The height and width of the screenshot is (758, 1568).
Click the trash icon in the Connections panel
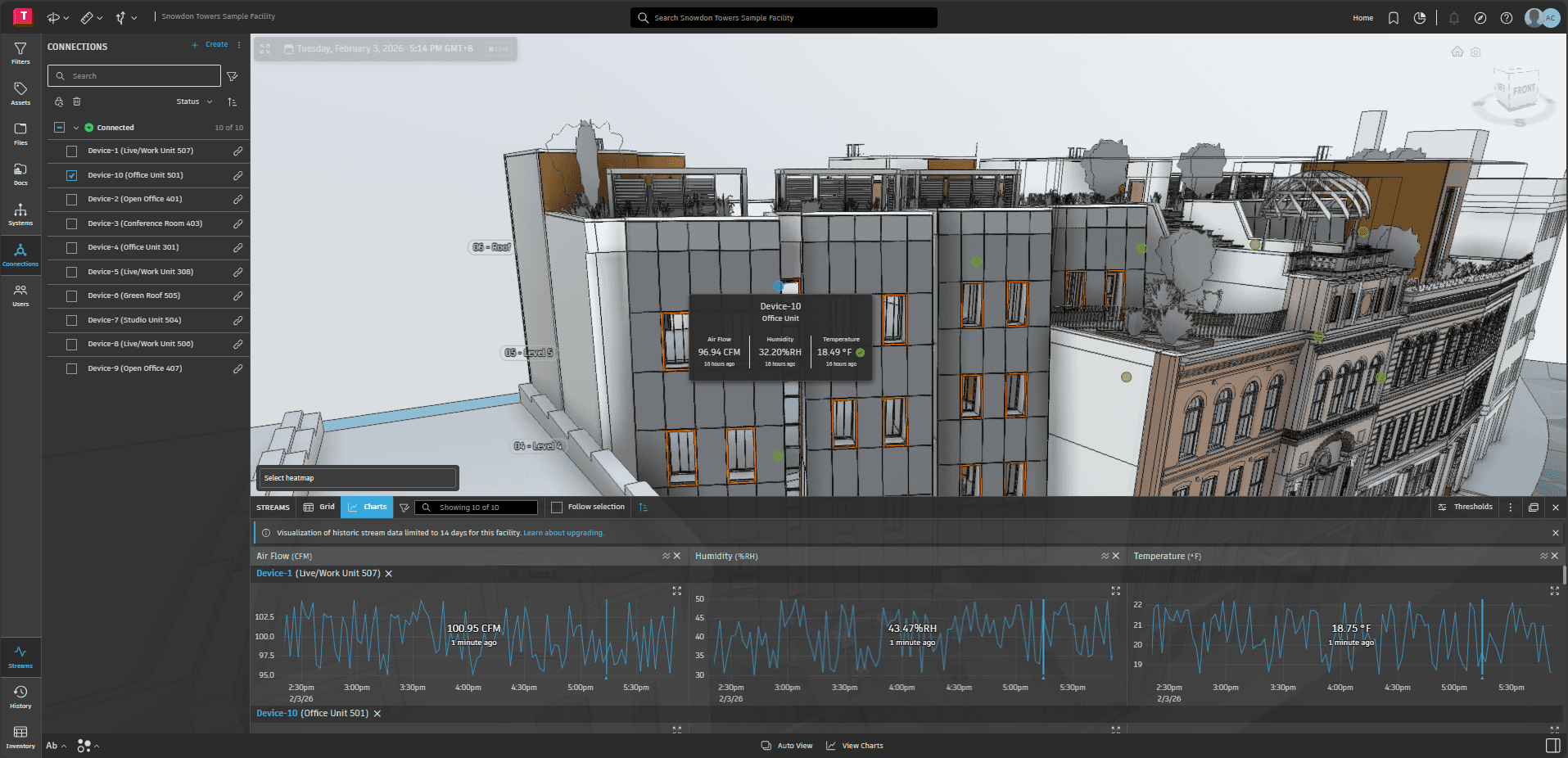coord(76,101)
